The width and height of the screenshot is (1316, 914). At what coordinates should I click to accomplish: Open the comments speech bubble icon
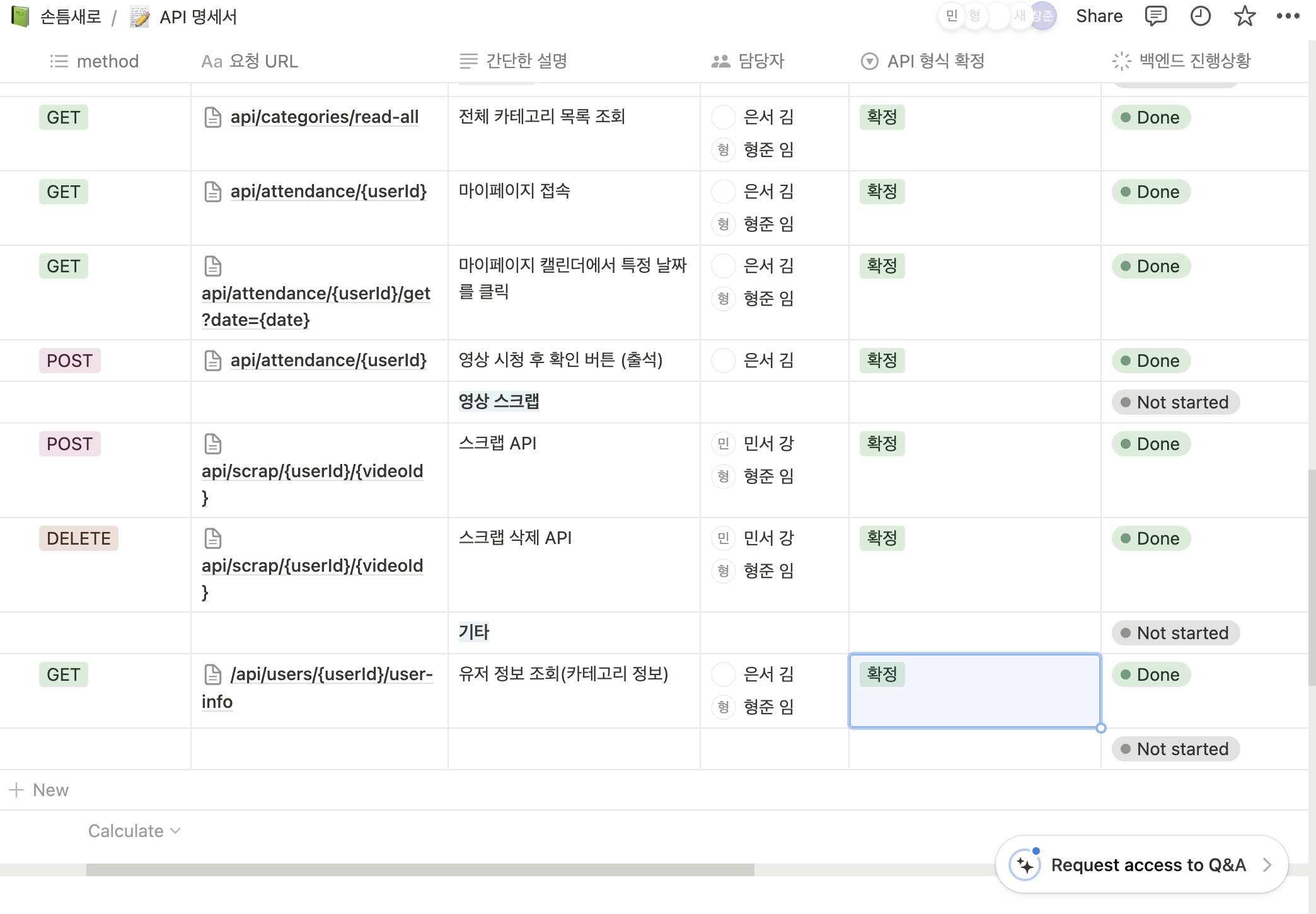[x=1155, y=16]
